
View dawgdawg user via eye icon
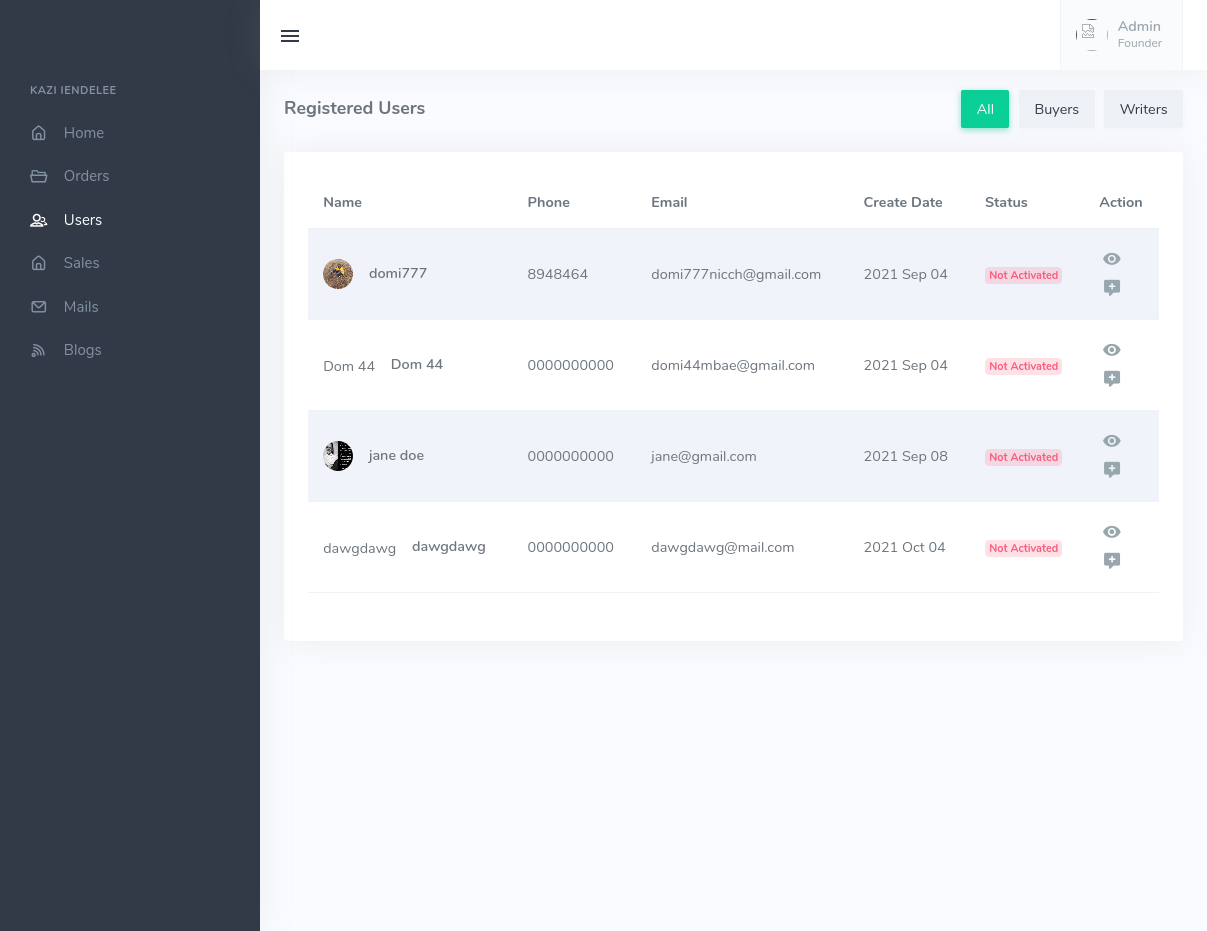[1111, 532]
